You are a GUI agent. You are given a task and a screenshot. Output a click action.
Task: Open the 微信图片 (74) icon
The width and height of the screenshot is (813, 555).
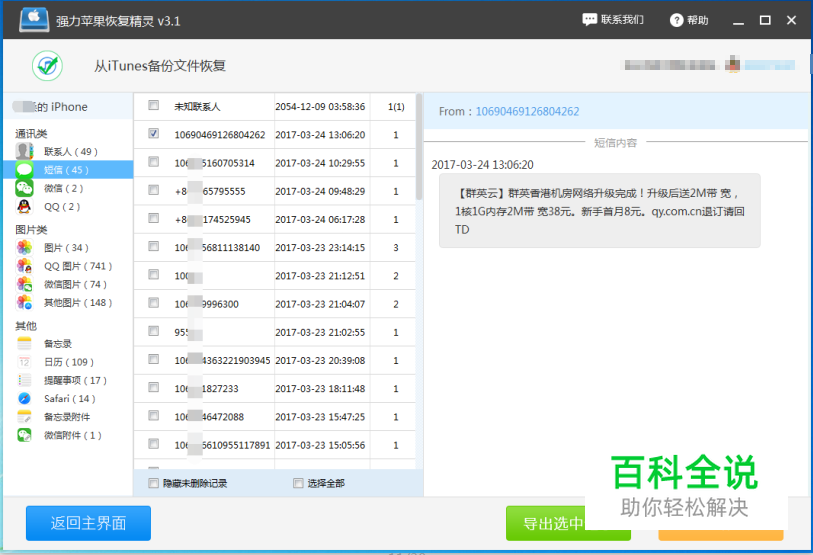pos(24,284)
